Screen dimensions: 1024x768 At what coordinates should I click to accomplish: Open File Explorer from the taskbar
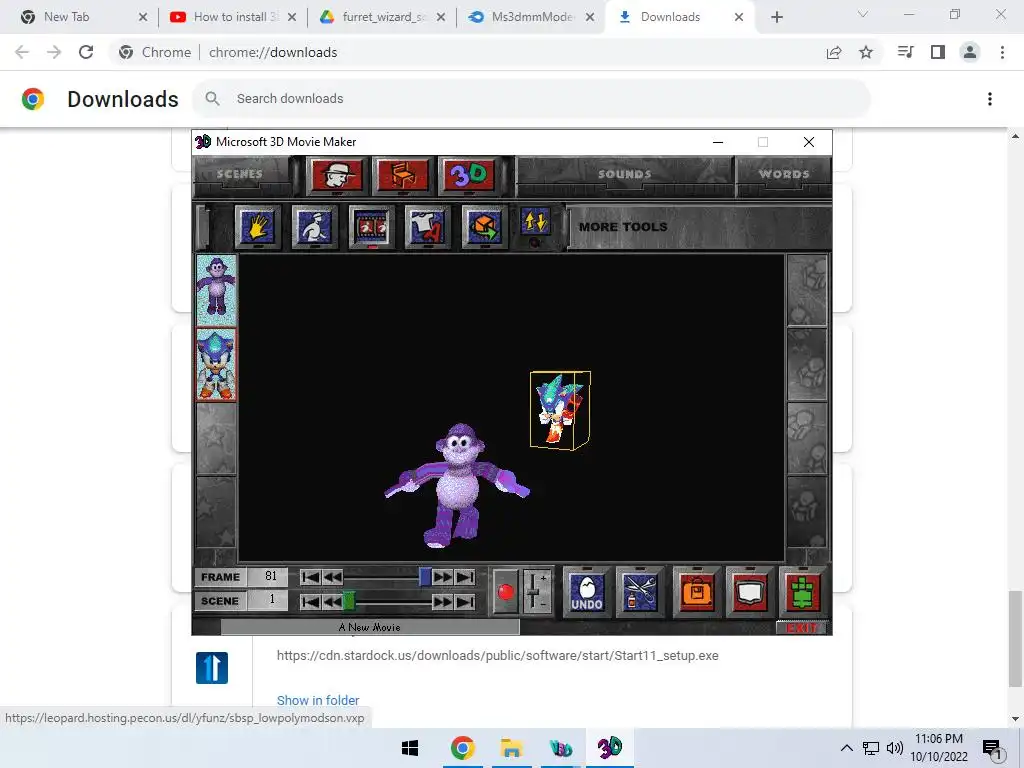click(x=512, y=748)
